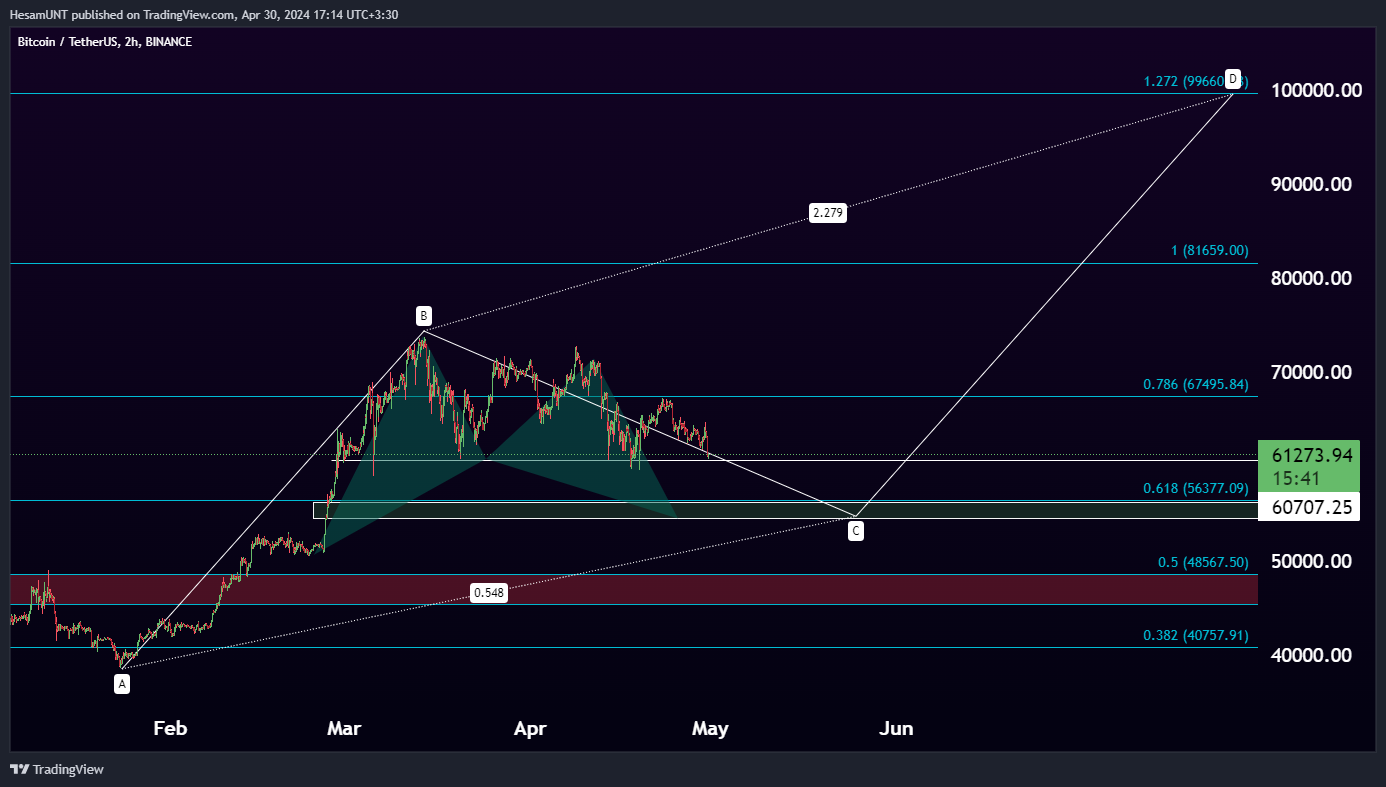This screenshot has width=1386, height=787.
Task: Click the dark red support zone rectangle
Action: [634, 589]
